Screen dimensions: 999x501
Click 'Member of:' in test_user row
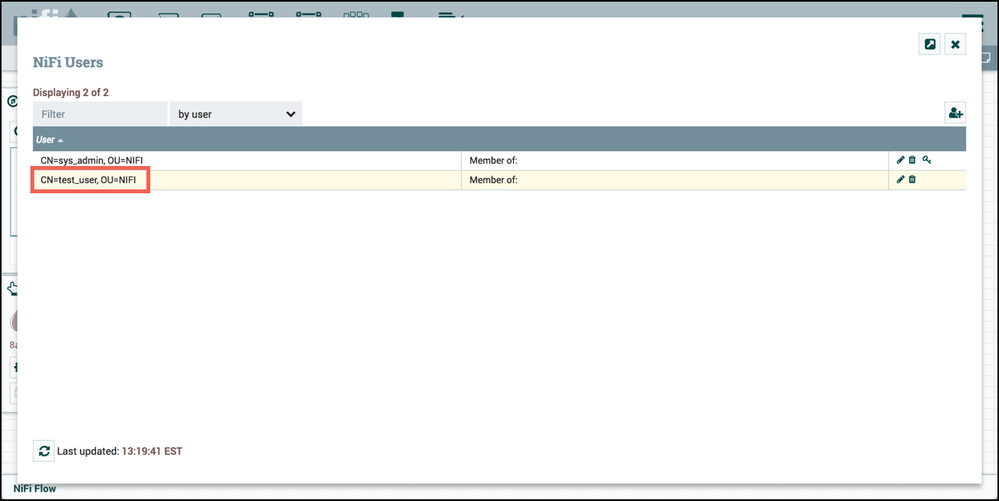pyautogui.click(x=493, y=180)
